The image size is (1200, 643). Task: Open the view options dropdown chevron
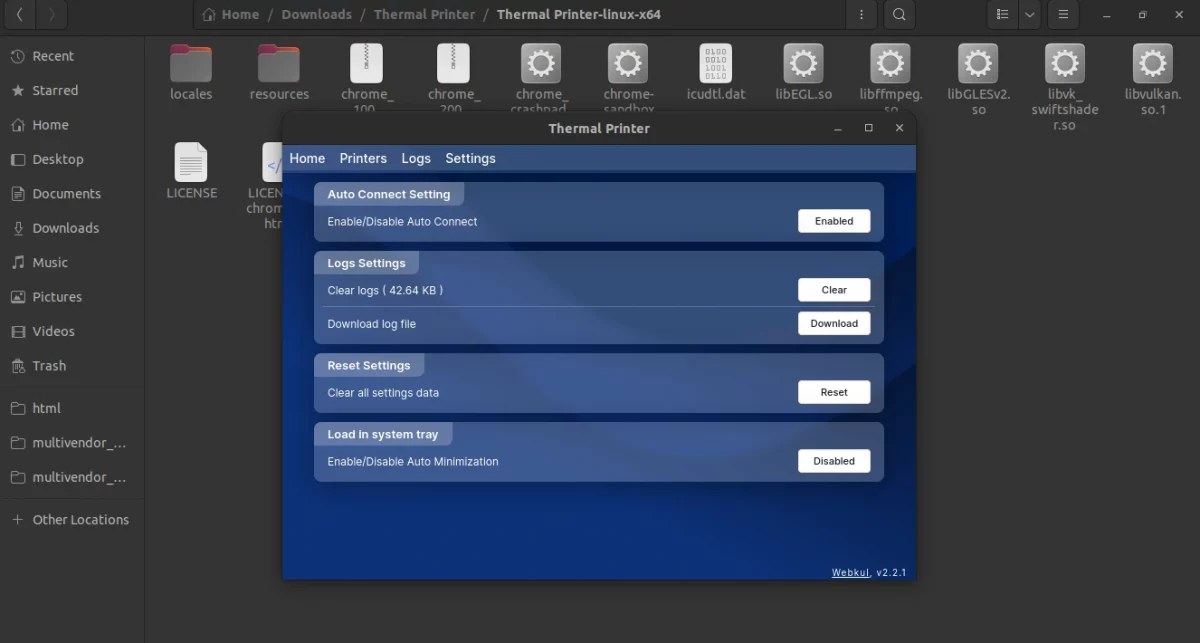tap(1030, 15)
